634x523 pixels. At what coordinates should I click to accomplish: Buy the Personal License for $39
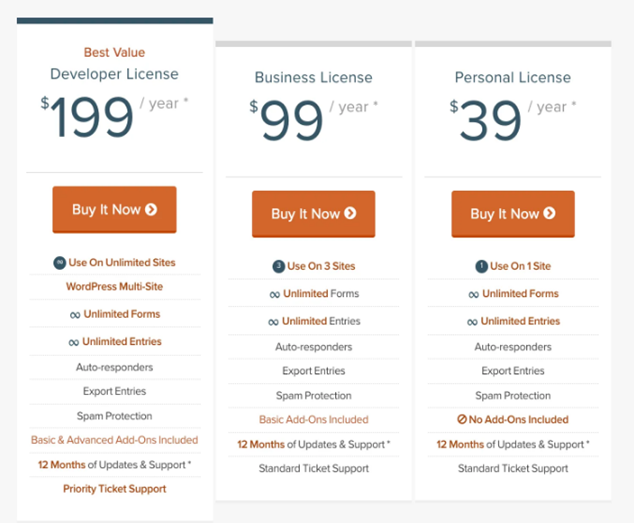[x=513, y=214]
